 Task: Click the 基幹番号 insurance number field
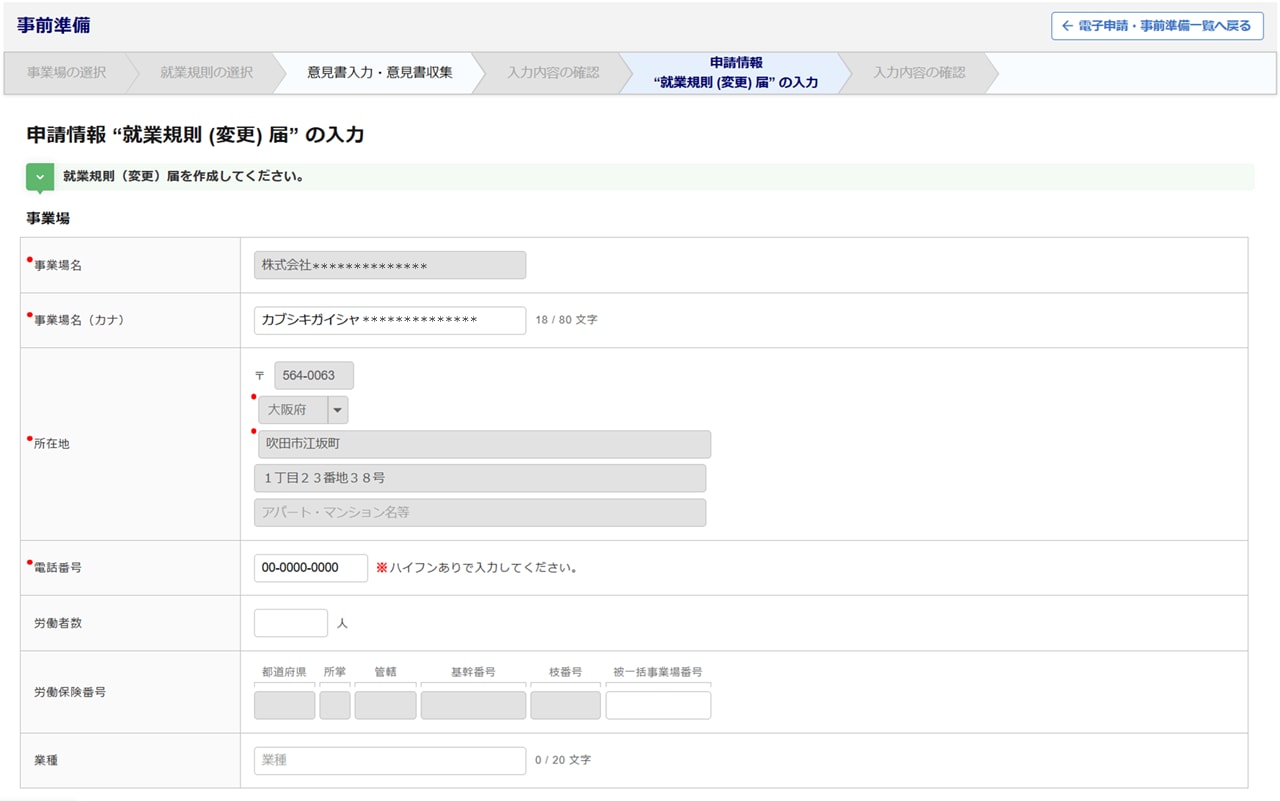coord(473,705)
